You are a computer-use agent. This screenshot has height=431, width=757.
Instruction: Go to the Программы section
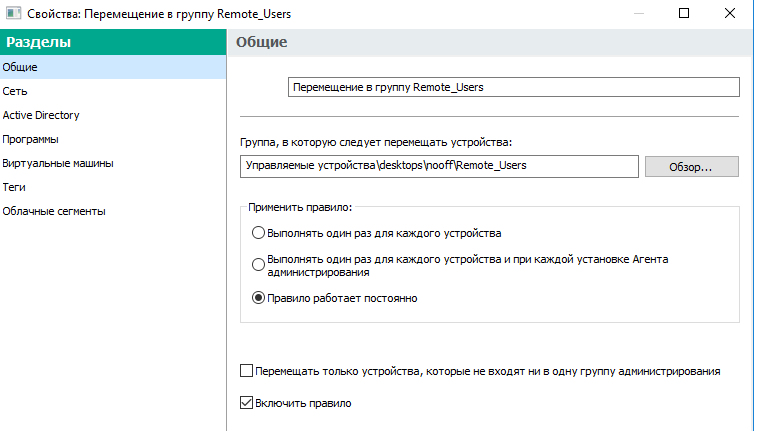[x=30, y=139]
